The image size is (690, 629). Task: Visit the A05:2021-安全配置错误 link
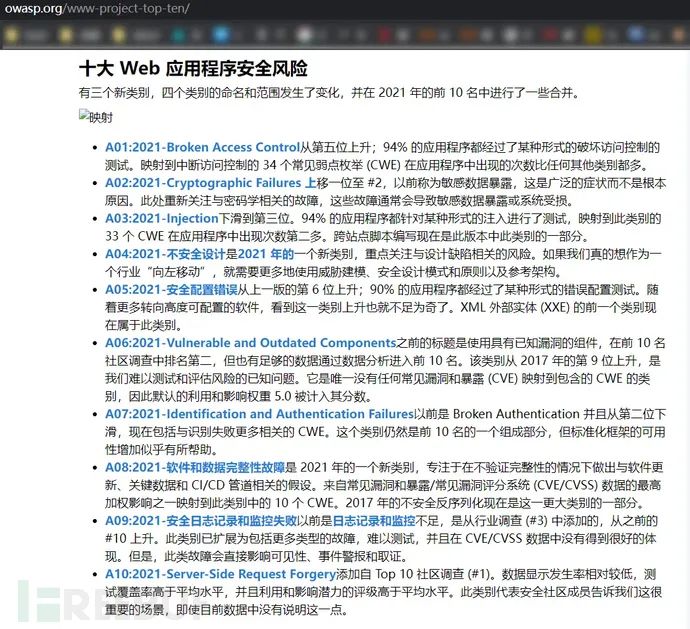click(171, 289)
